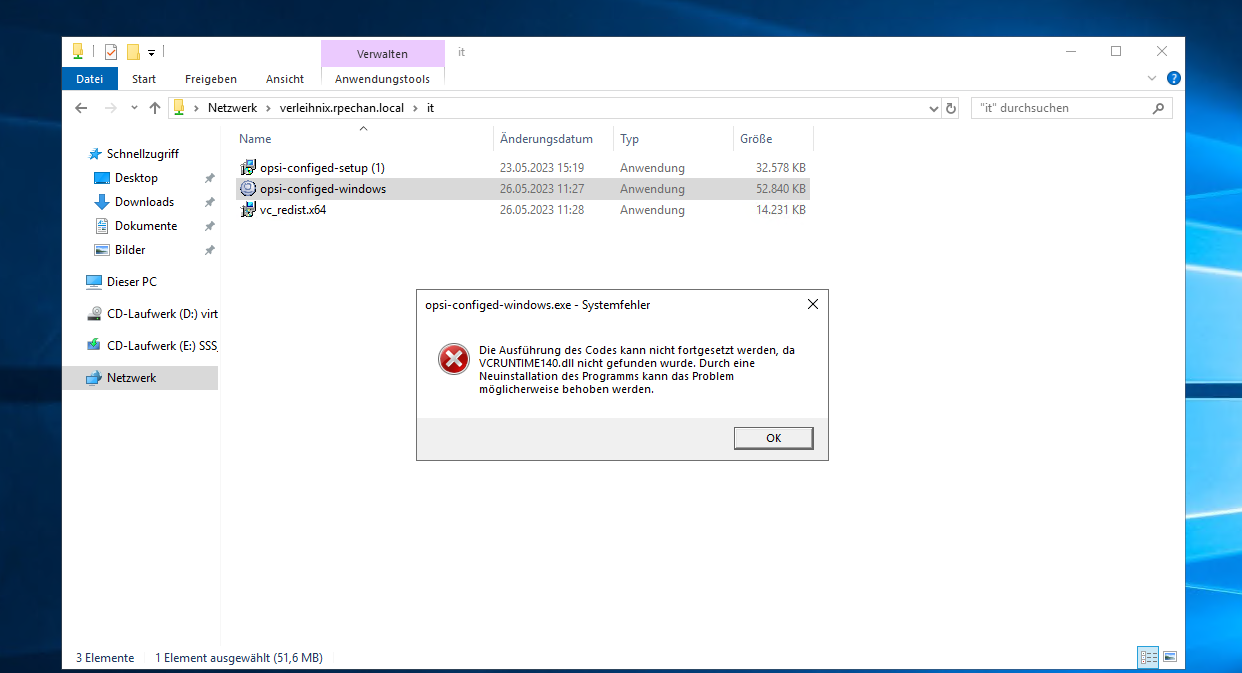The image size is (1242, 673).
Task: Click the red error icon in dialog
Action: tap(454, 359)
